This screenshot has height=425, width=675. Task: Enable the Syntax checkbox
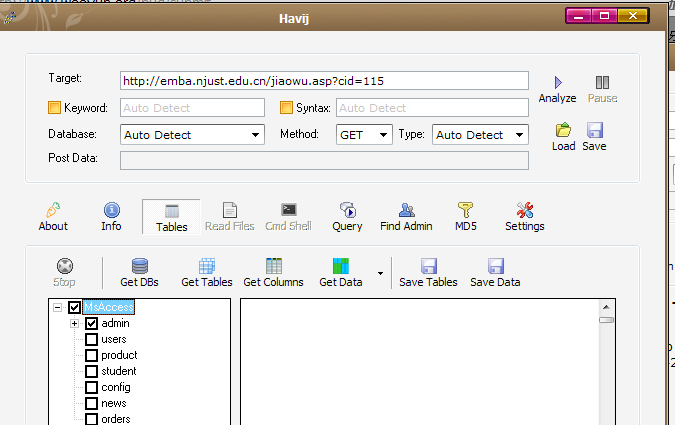coord(286,107)
